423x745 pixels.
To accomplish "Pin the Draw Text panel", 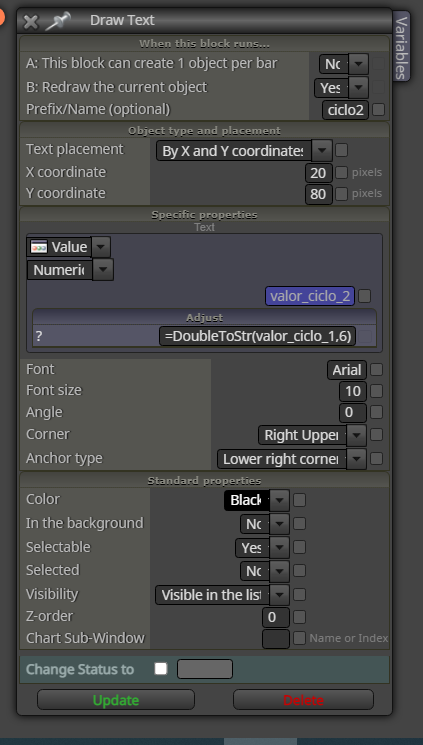I will tap(58, 21).
